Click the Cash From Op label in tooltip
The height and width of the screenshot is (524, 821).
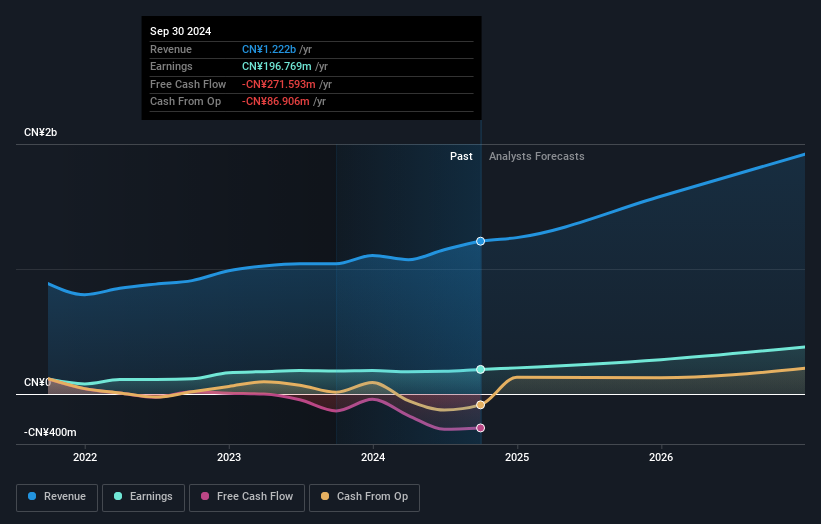click(185, 102)
